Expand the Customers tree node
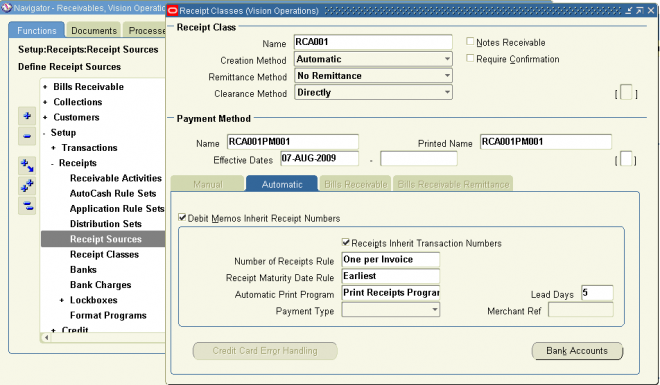Viewport: 660px width, 385px height. [45, 117]
